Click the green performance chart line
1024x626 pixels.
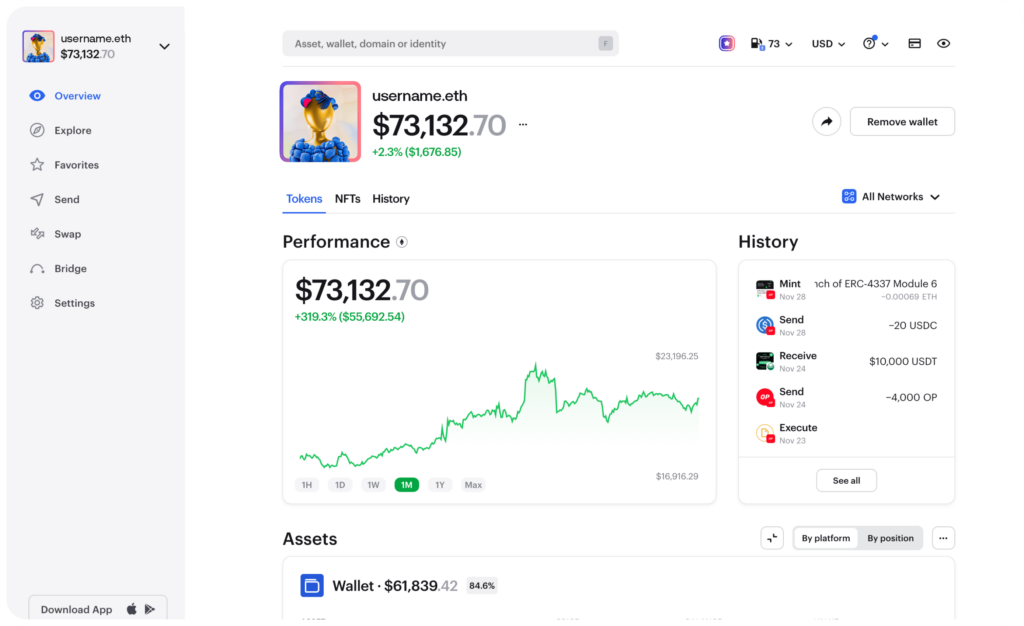499,414
